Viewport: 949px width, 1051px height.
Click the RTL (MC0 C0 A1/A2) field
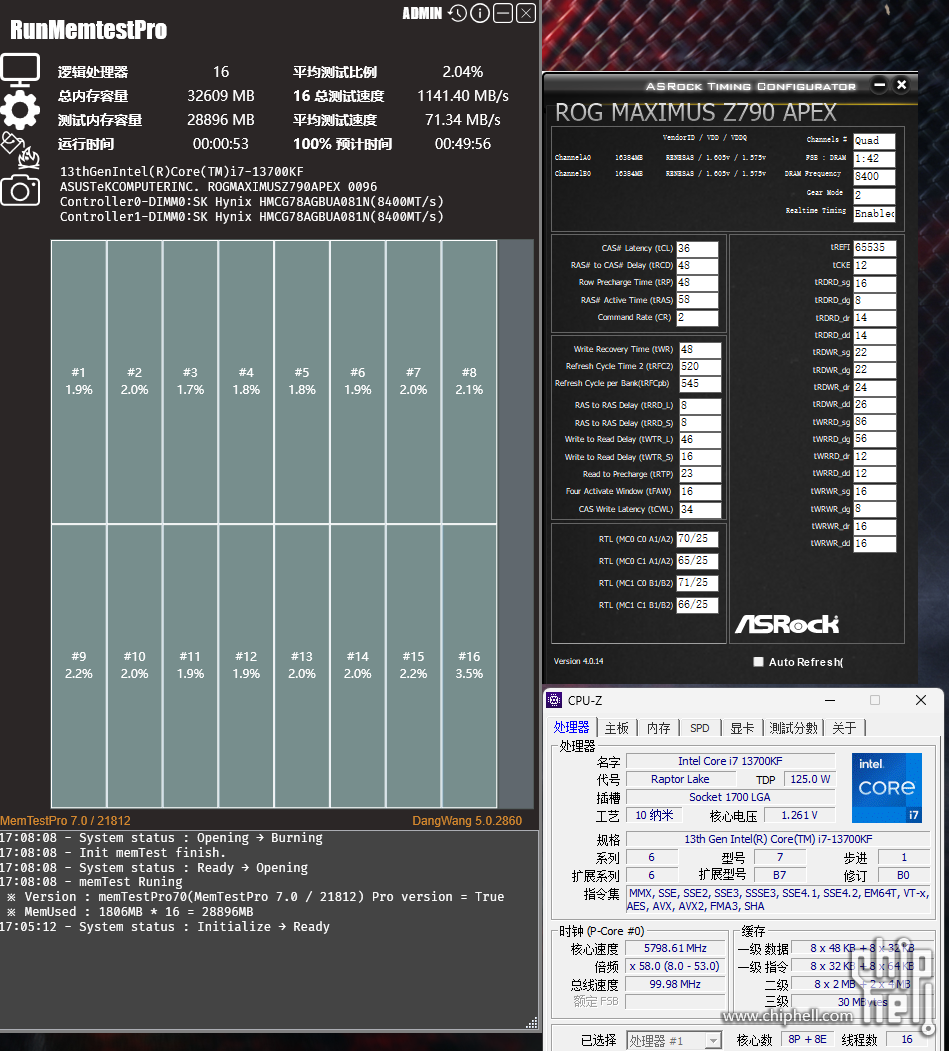(x=697, y=539)
